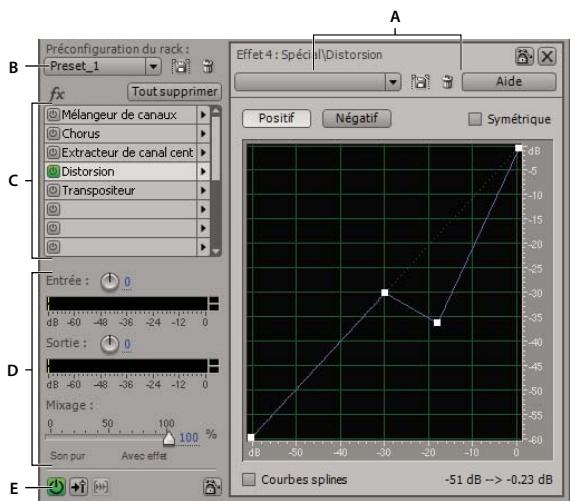Expand the Extracteur de canal slot arrow
This screenshot has width=576, height=501.
tap(203, 152)
